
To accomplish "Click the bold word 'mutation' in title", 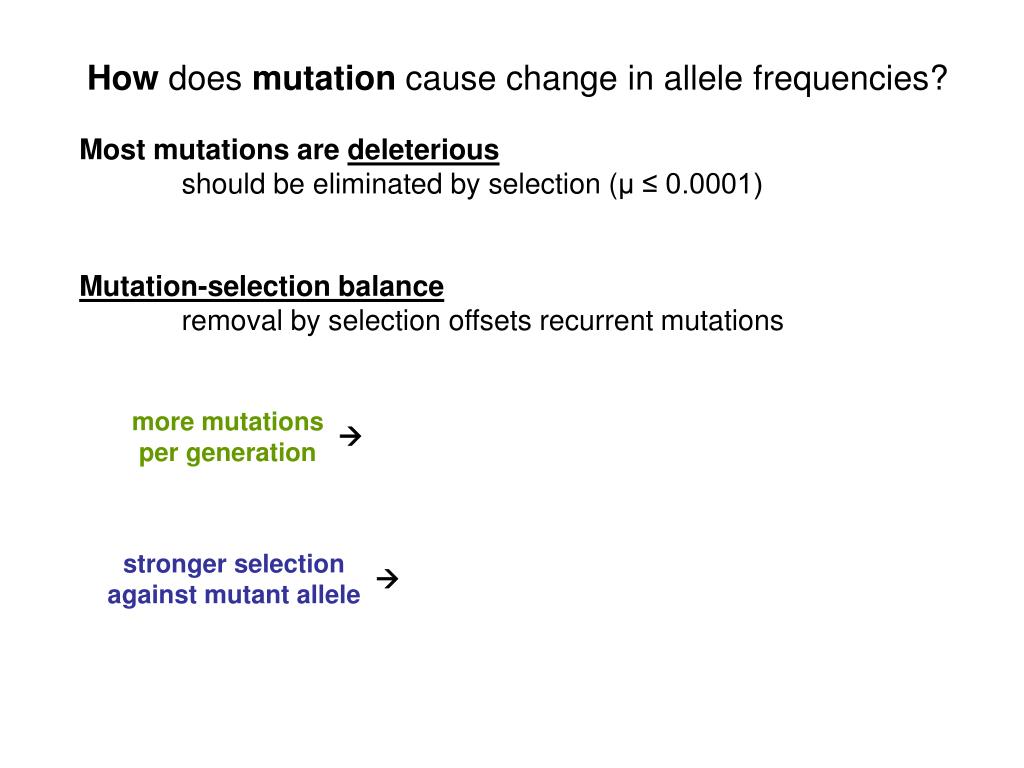I will click(x=324, y=78).
